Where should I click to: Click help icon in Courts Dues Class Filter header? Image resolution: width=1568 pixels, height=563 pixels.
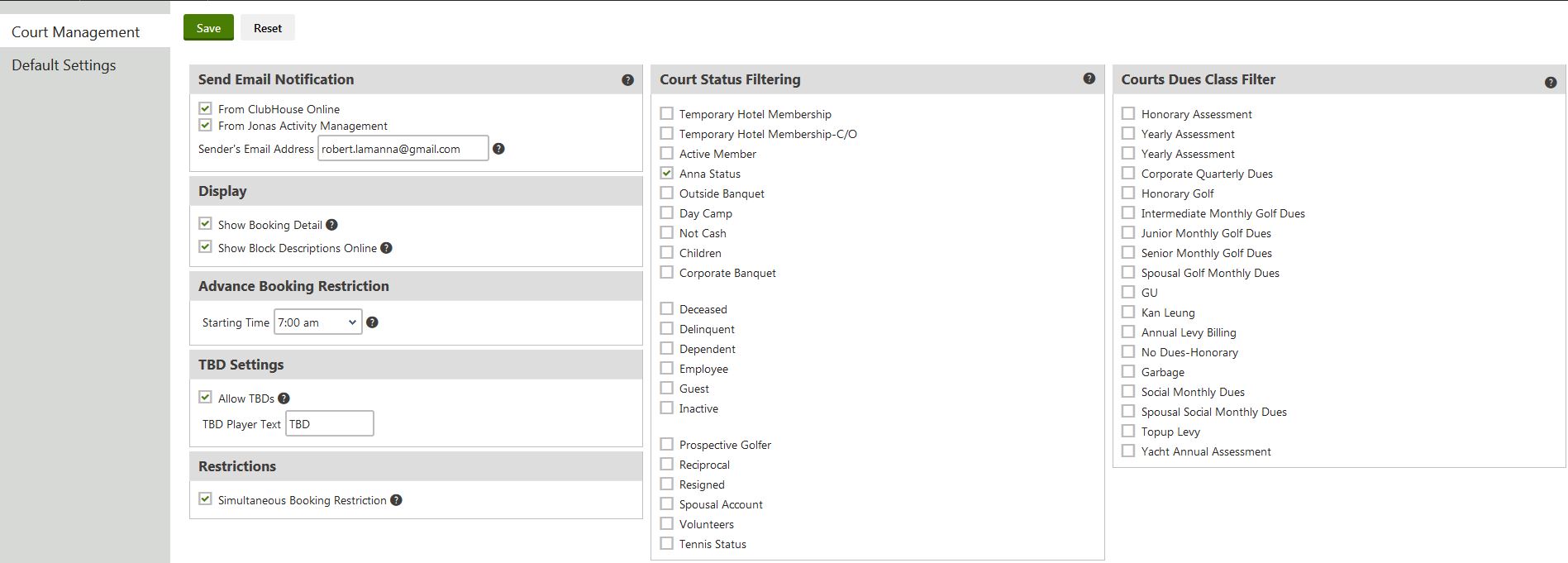1550,83
